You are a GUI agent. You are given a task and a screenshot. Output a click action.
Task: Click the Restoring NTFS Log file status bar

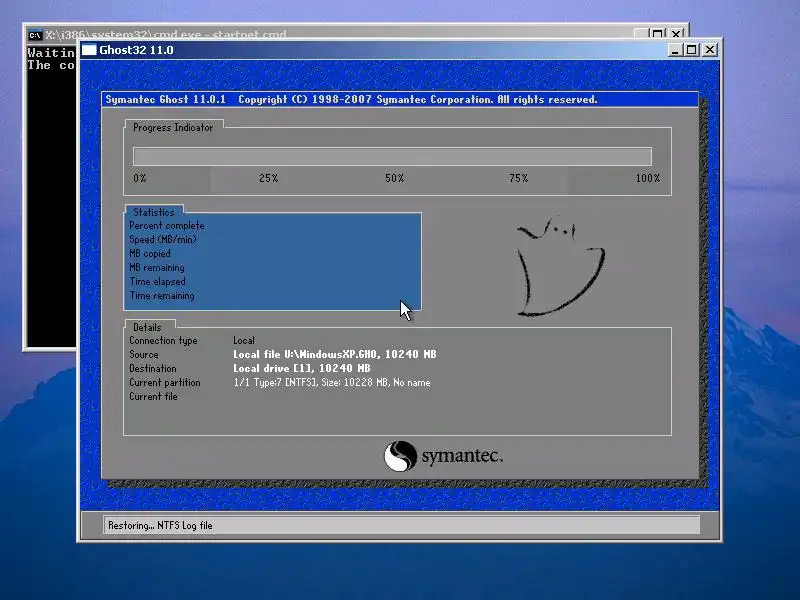click(401, 525)
